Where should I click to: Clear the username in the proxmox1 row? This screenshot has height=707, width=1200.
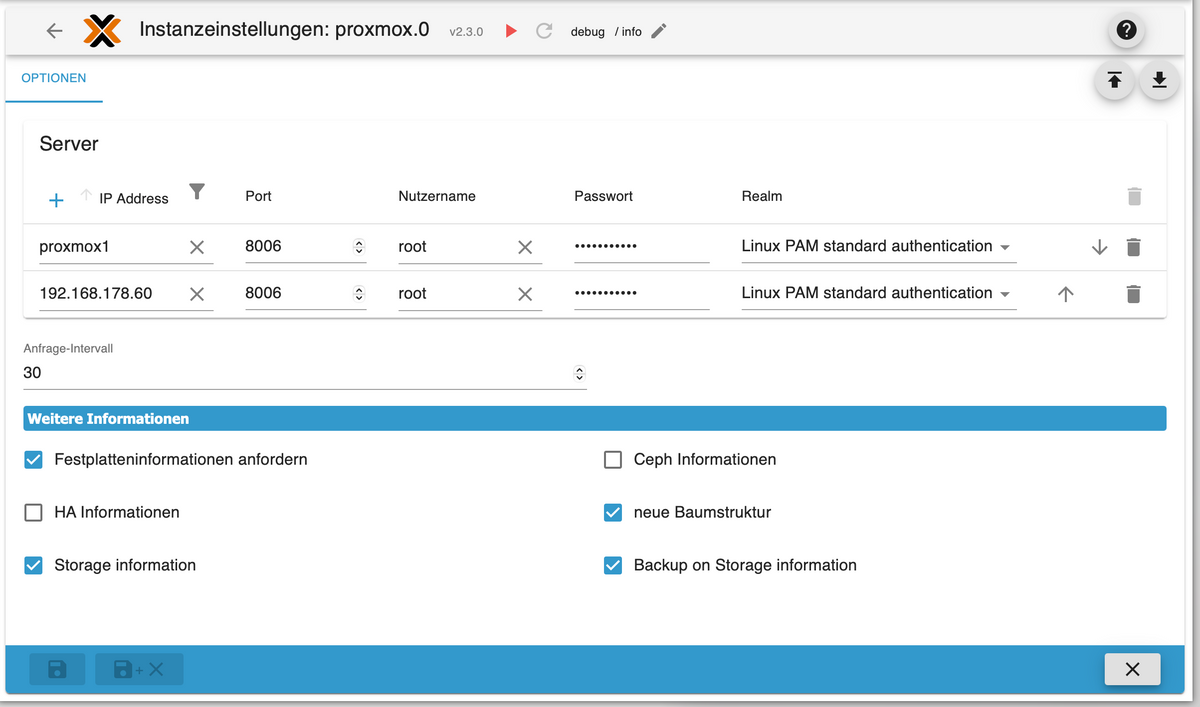(x=525, y=248)
